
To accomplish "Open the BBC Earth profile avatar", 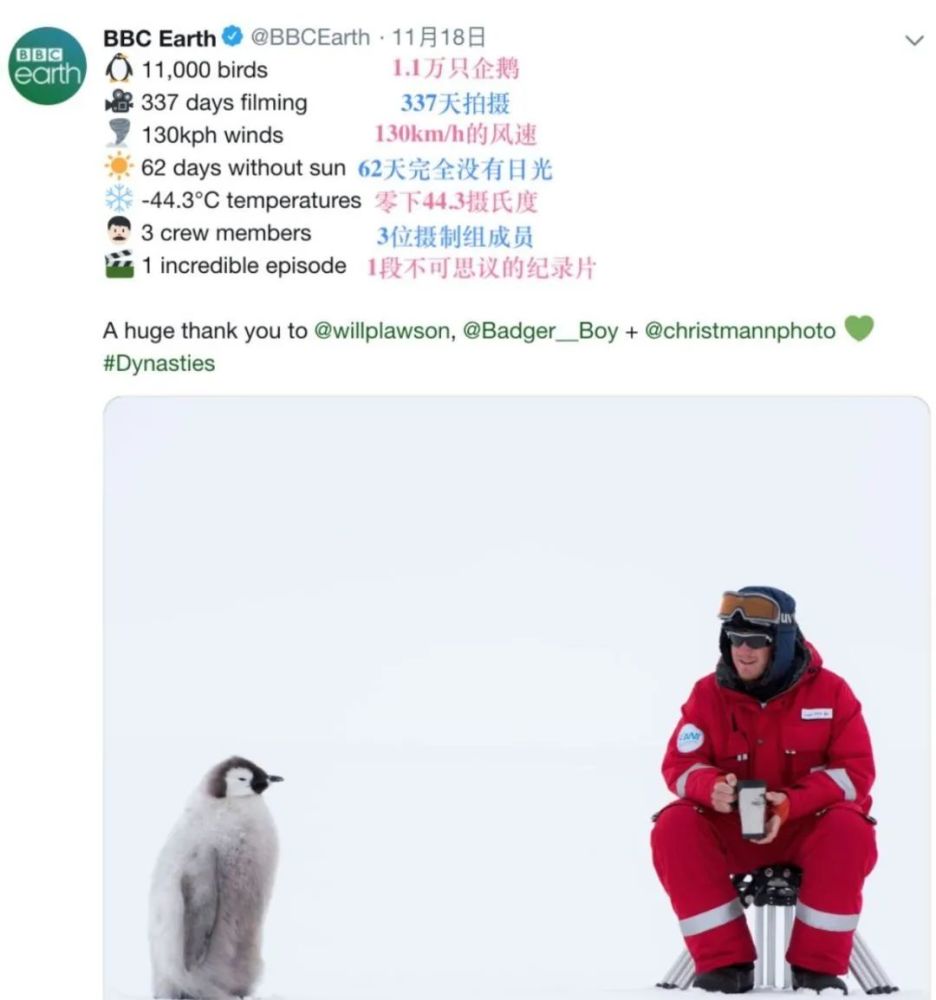I will (x=46, y=65).
